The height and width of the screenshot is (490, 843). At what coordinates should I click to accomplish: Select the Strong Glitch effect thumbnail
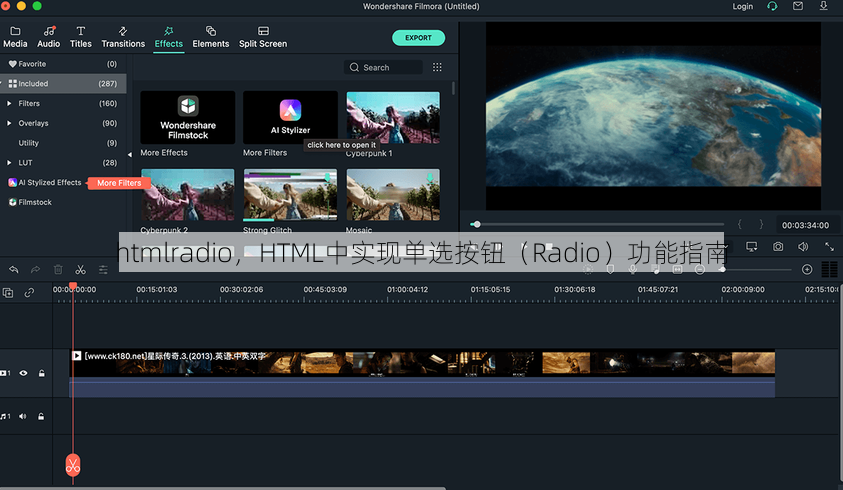click(x=290, y=195)
